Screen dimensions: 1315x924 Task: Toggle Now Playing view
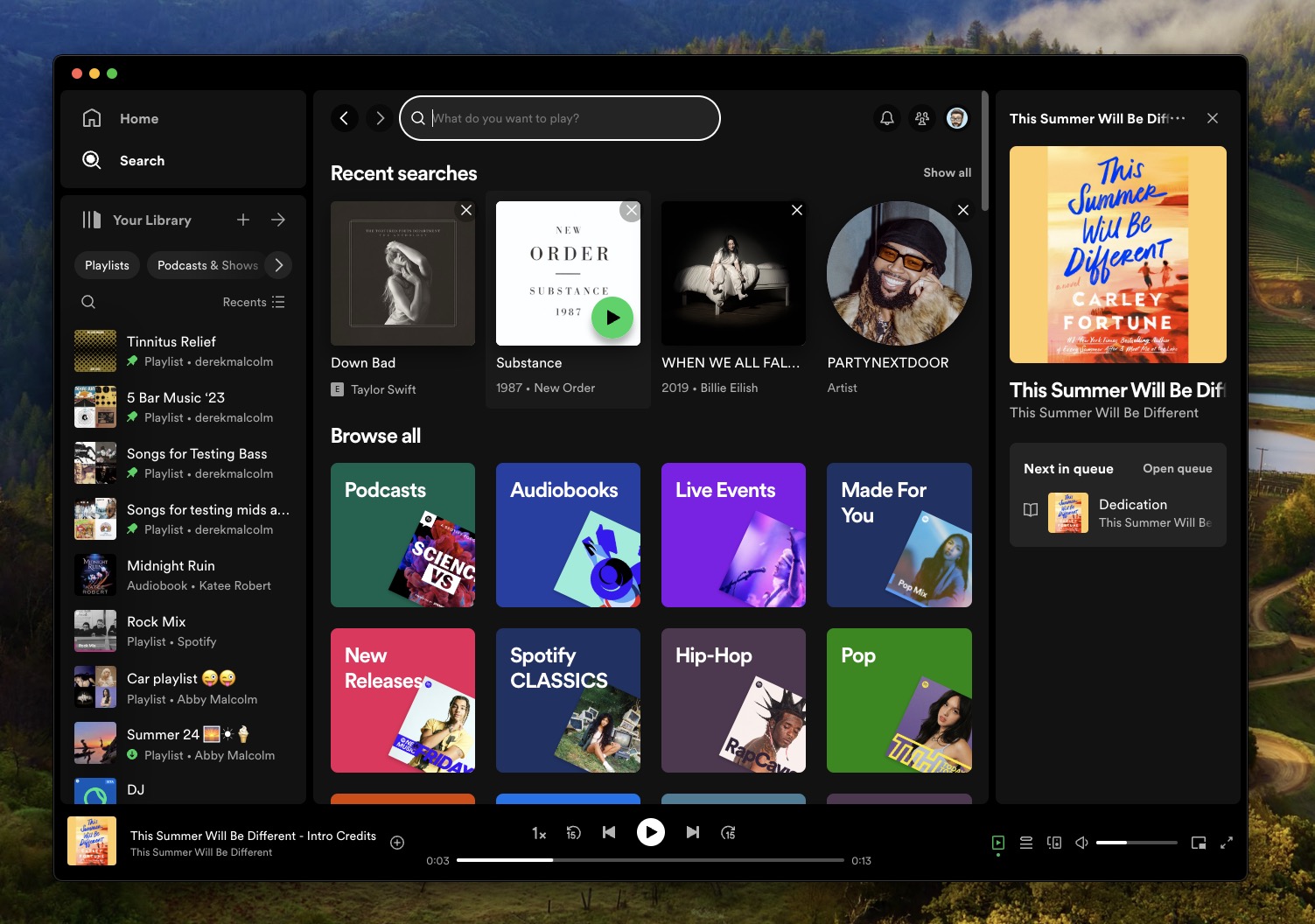point(998,843)
